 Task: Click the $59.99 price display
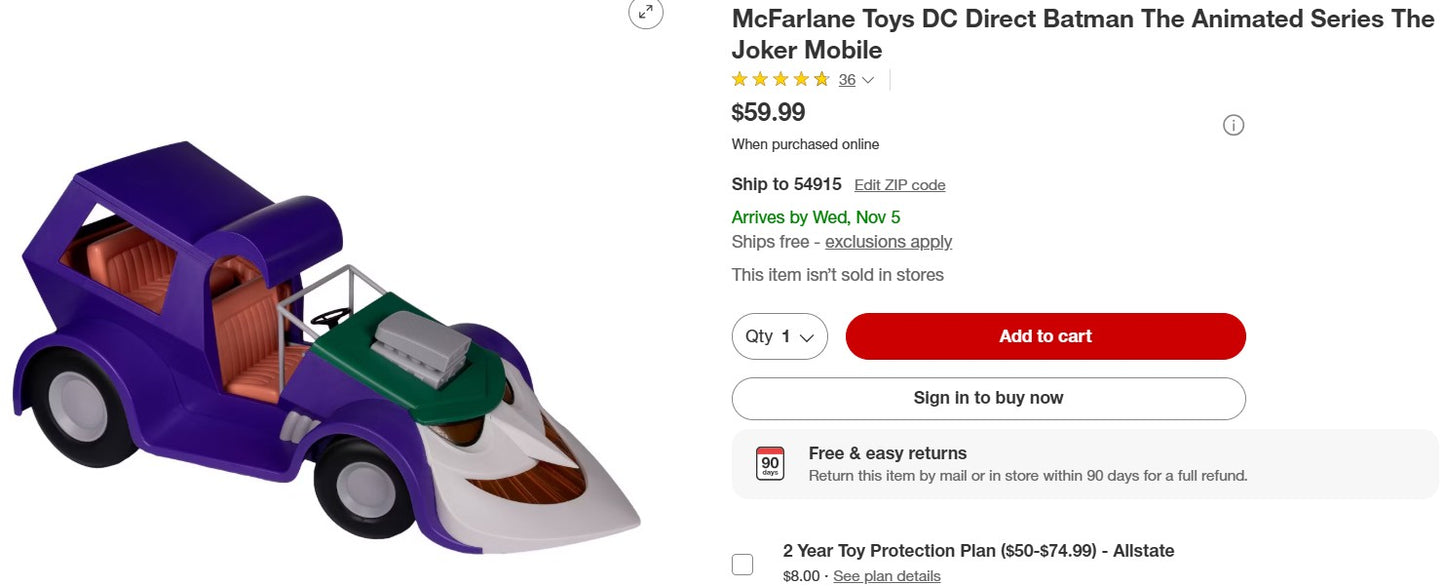(x=768, y=112)
